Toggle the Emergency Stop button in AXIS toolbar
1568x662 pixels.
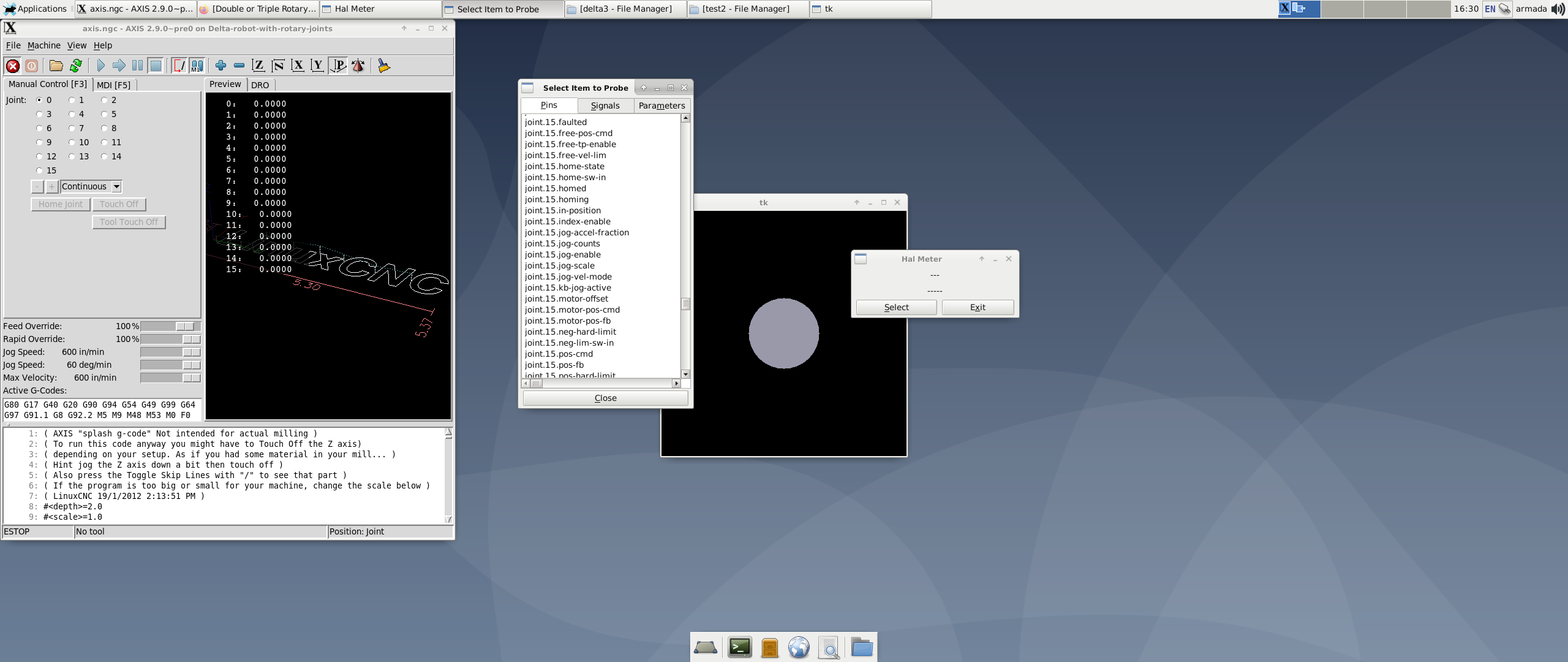(x=13, y=66)
